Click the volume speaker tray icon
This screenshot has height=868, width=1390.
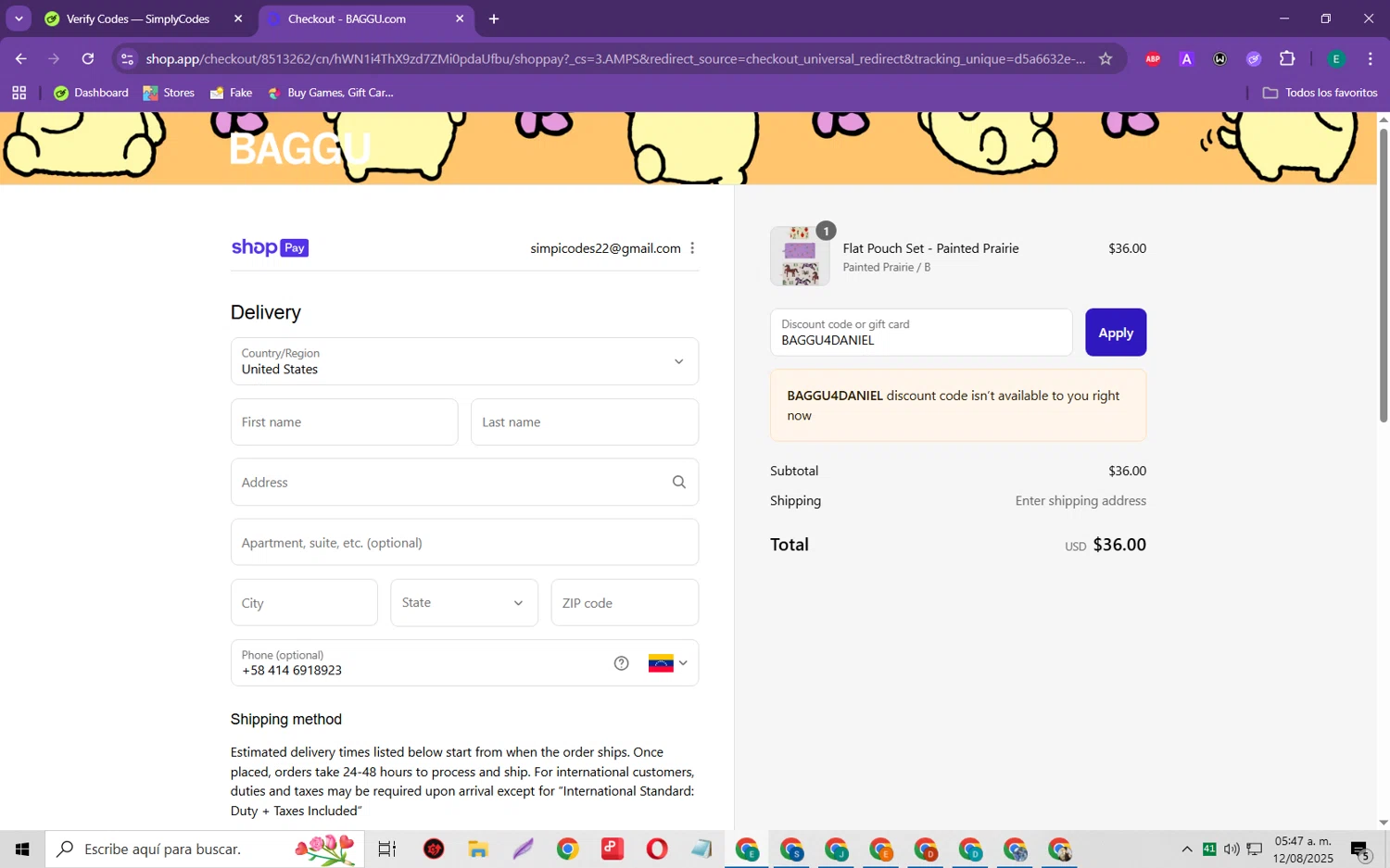click(x=1232, y=849)
